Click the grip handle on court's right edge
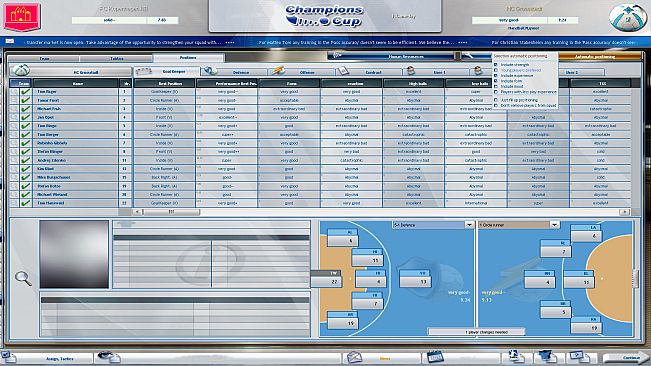 [635, 278]
